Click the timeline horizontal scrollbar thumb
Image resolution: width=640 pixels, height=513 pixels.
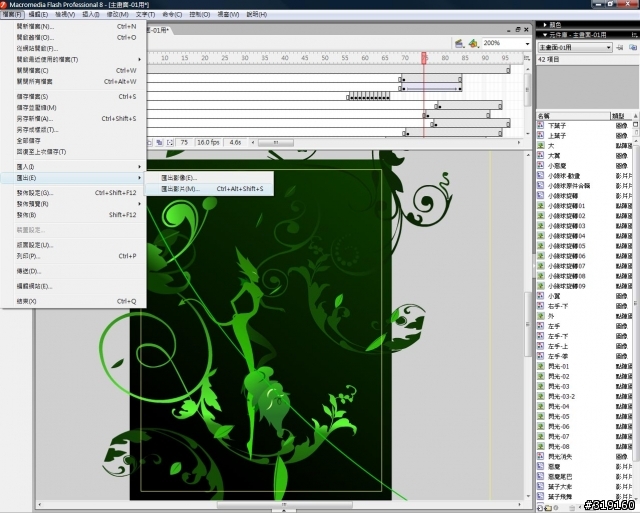coord(276,142)
